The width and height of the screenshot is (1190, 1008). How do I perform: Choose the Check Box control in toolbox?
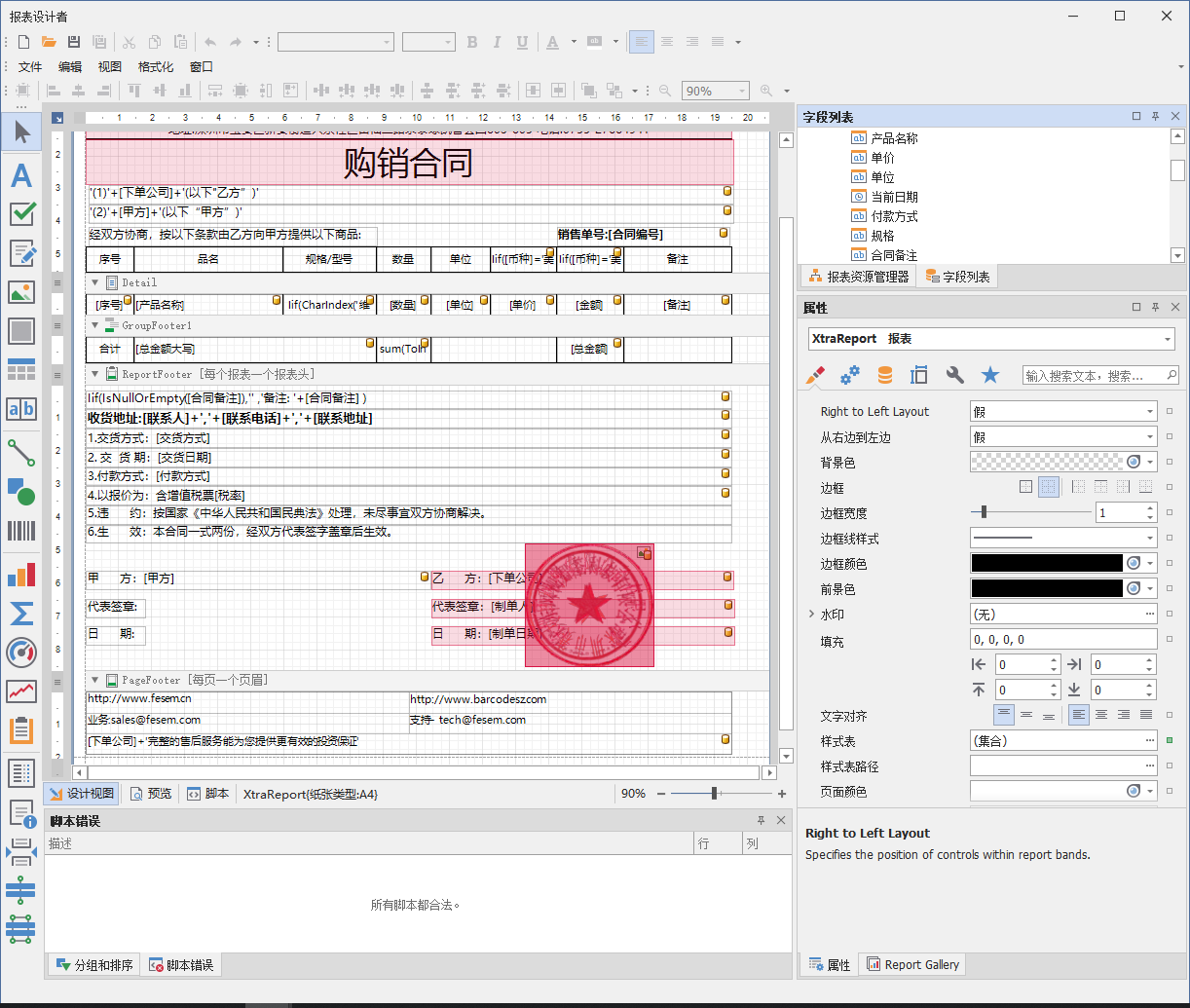coord(20,213)
